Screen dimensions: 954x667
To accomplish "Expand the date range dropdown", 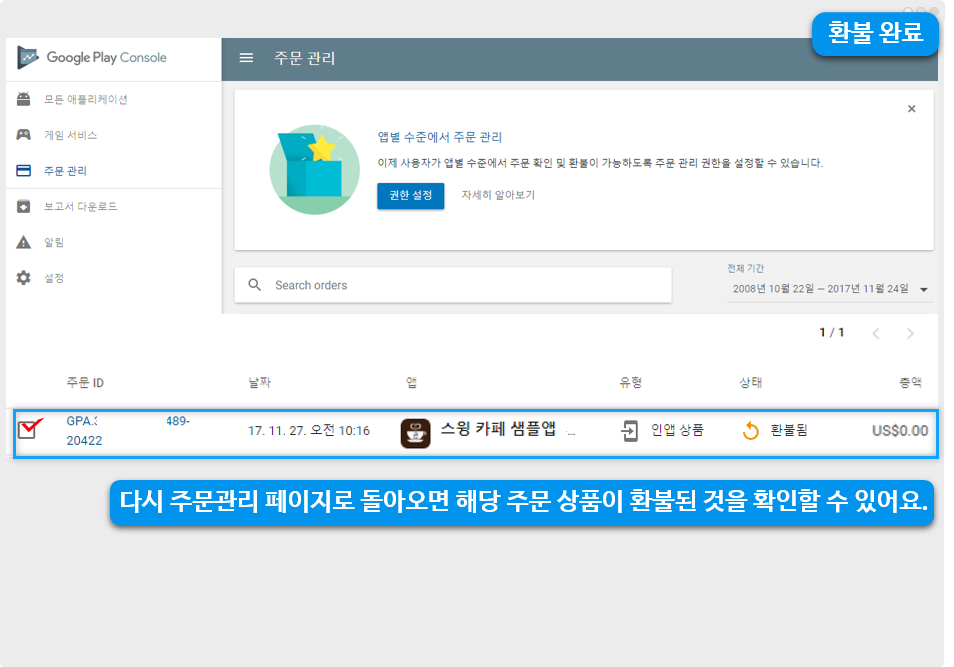I will coord(923,290).
